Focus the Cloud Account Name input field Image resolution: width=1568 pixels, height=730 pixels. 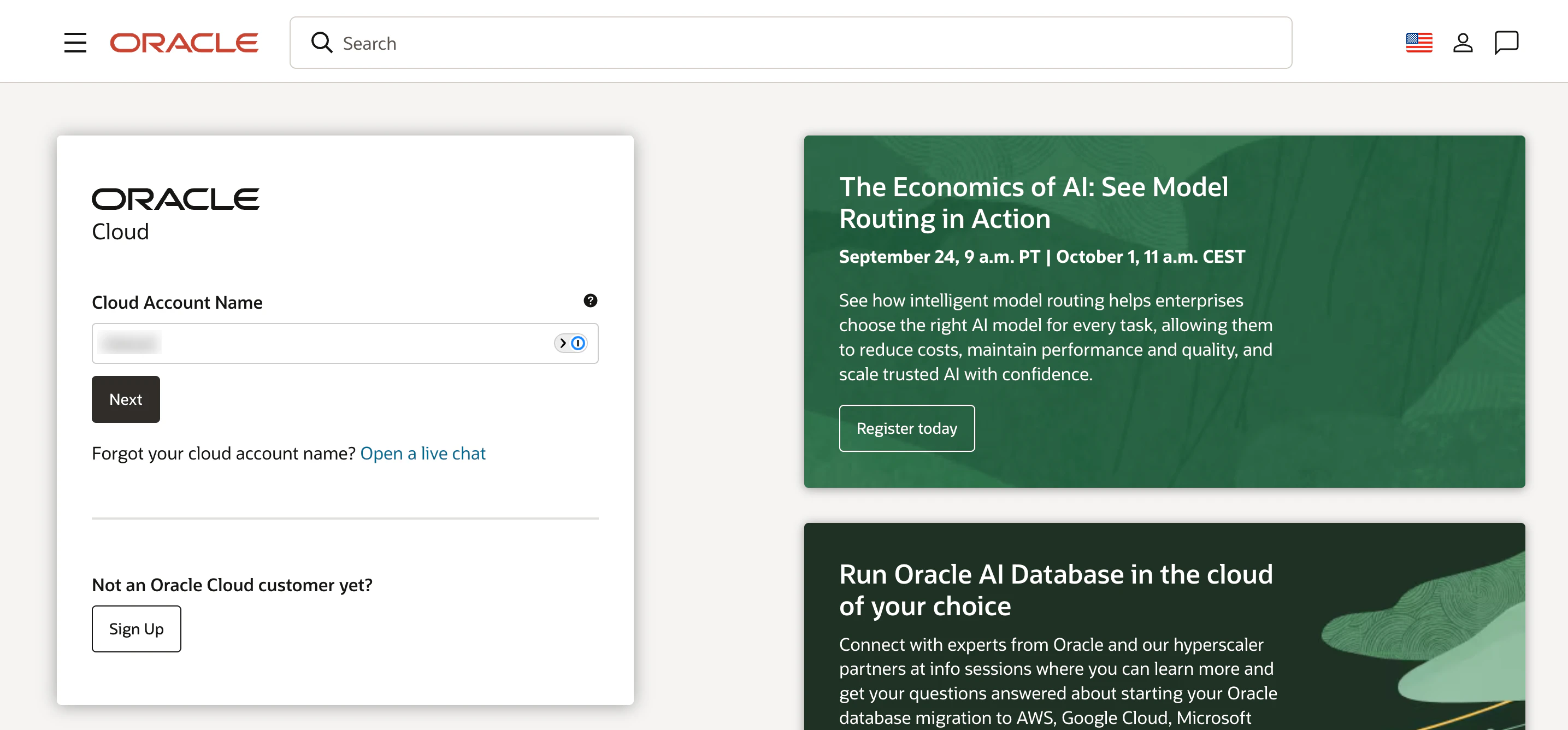pyautogui.click(x=345, y=343)
